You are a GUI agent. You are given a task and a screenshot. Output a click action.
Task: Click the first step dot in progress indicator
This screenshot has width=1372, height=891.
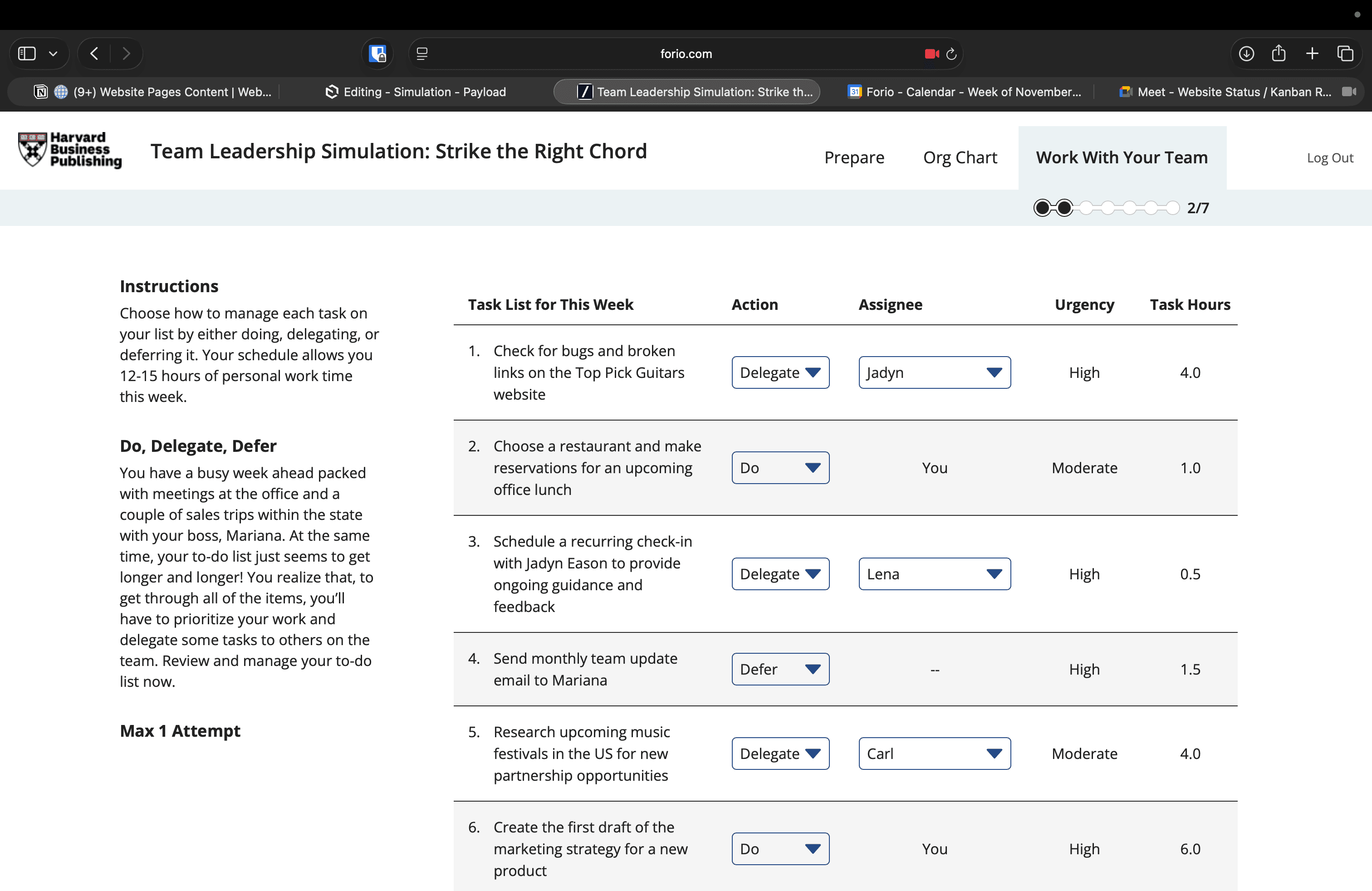click(x=1042, y=207)
